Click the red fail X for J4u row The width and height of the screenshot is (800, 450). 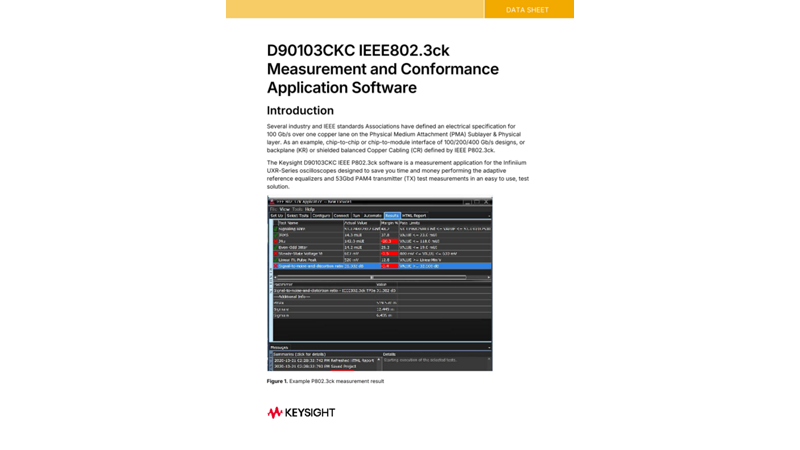(x=276, y=241)
